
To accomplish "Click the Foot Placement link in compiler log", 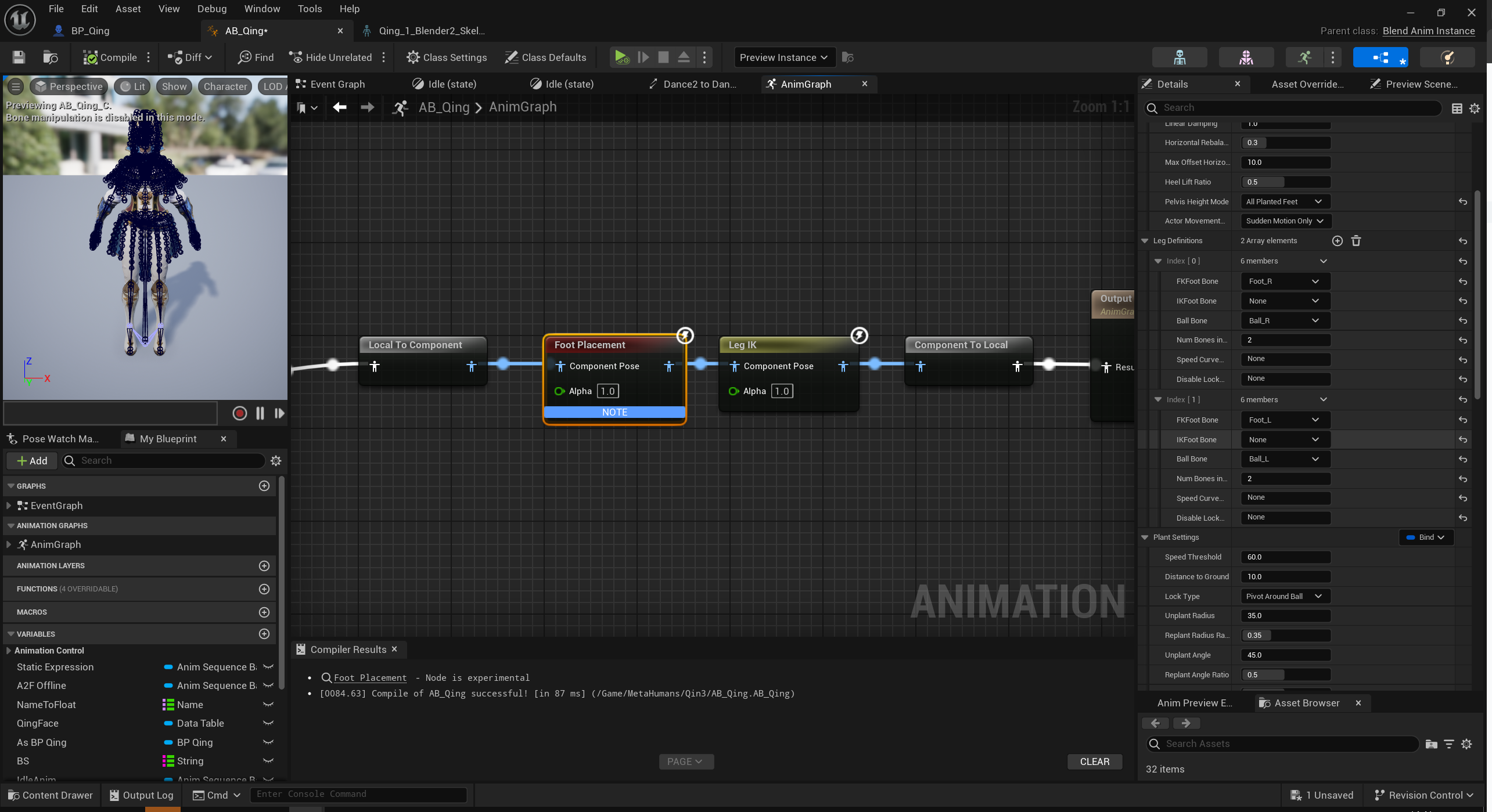I will pos(370,678).
